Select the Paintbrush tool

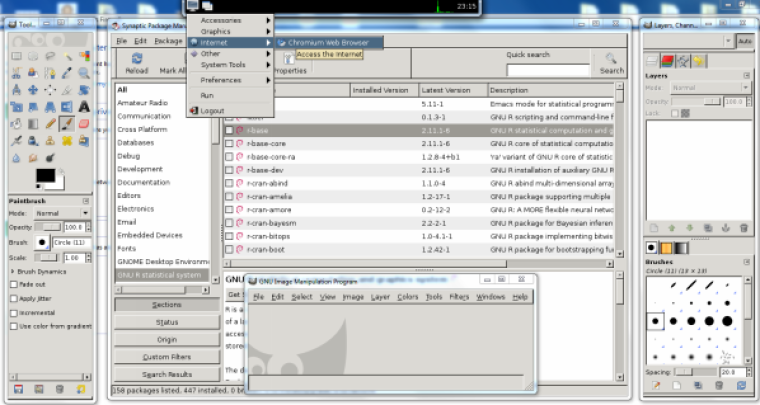(67, 124)
